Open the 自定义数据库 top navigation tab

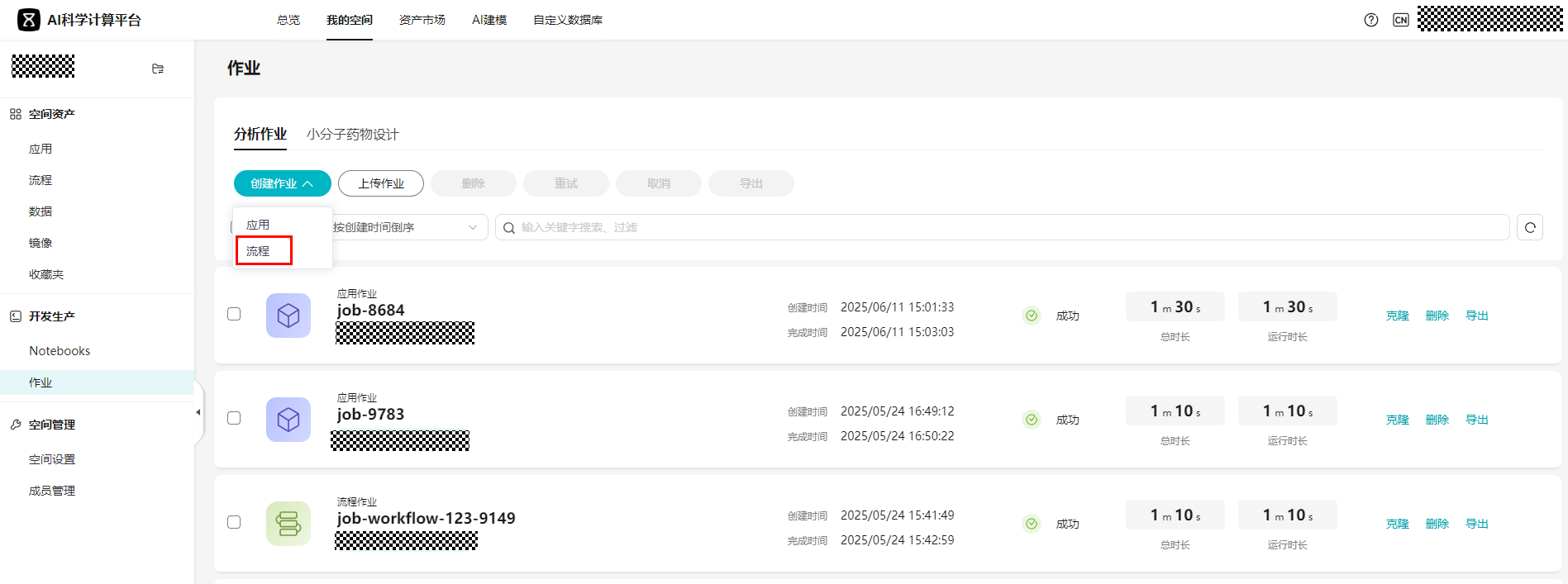click(568, 20)
